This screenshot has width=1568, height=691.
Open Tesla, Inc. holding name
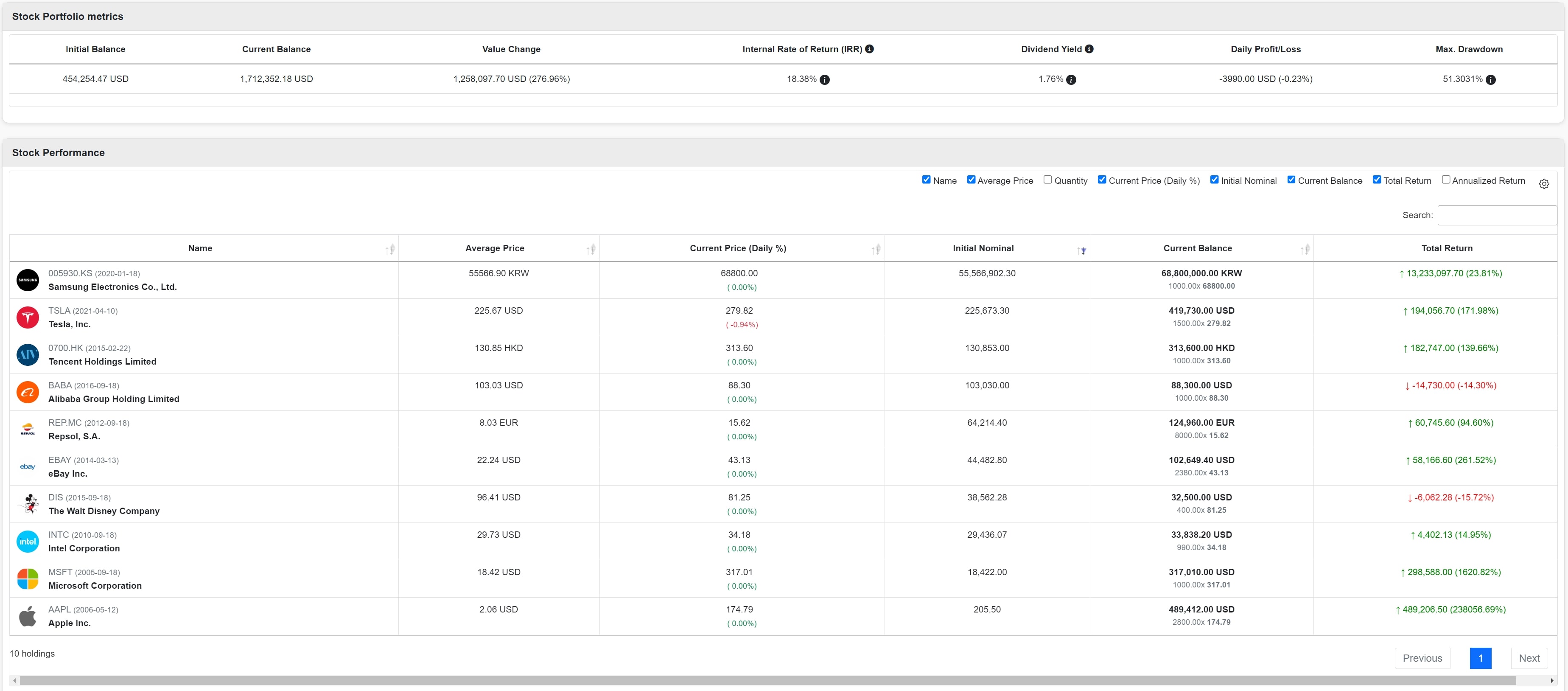coord(70,324)
